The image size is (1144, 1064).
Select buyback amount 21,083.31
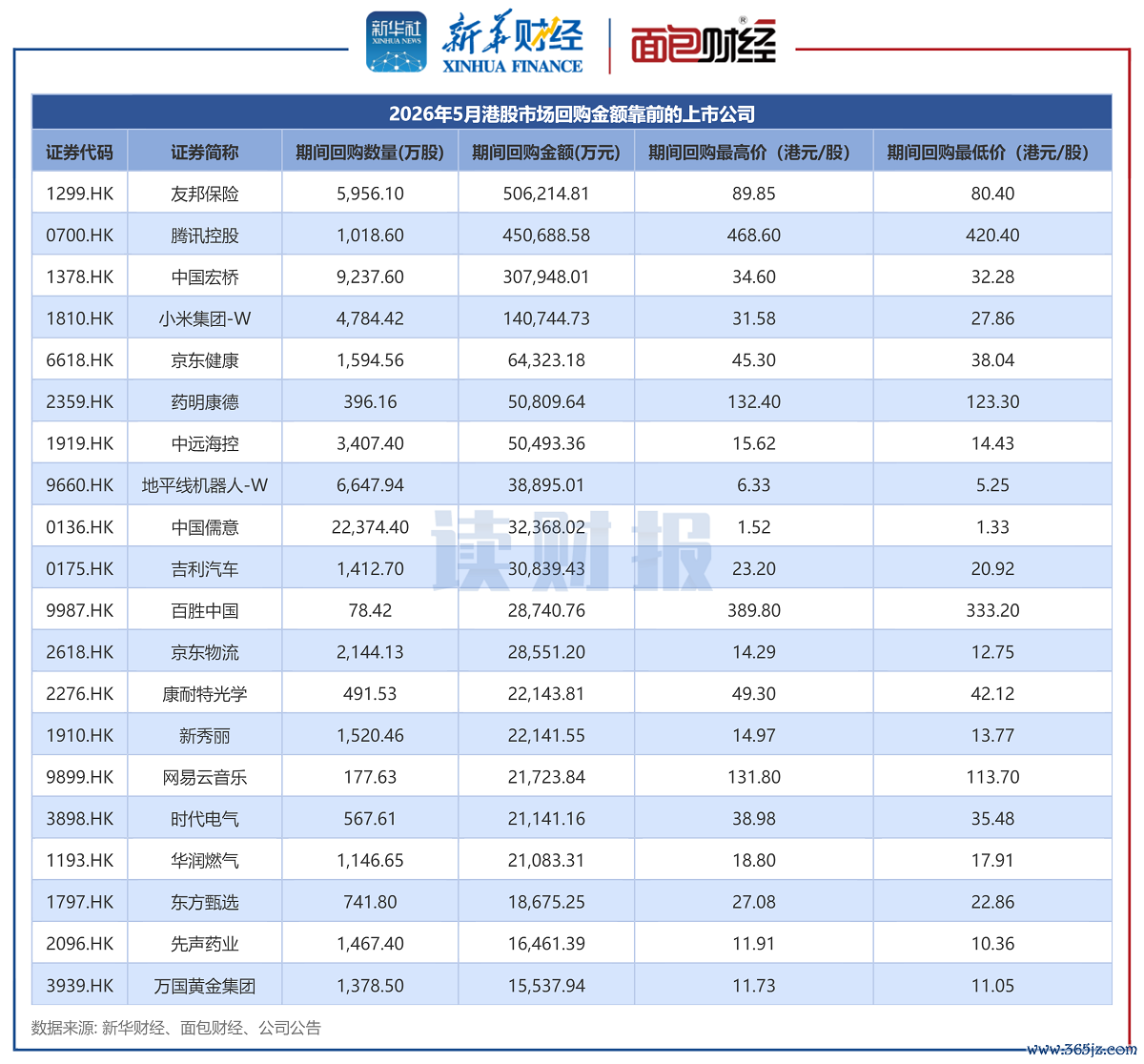[x=546, y=861]
